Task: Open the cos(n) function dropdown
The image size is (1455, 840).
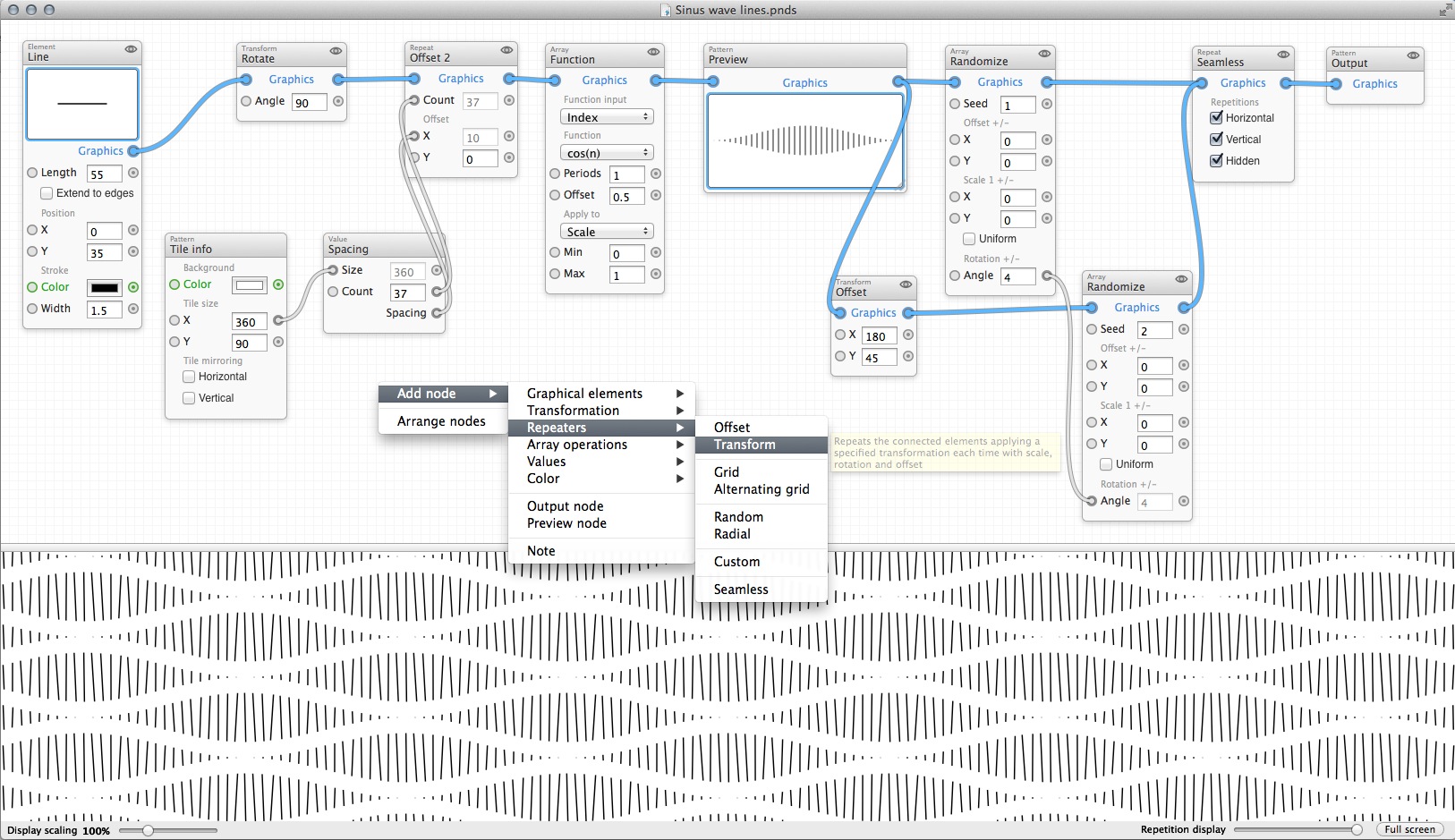Action: tap(607, 153)
